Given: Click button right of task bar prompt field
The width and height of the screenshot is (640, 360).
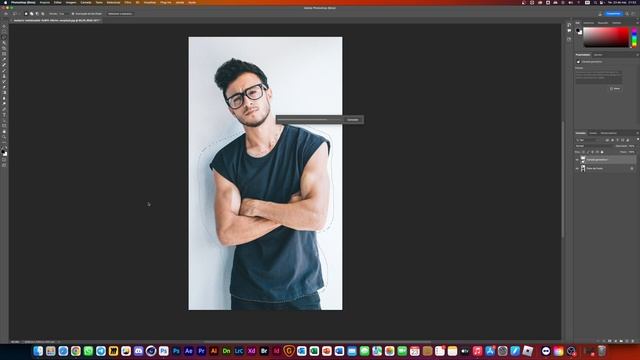Looking at the screenshot, I should [x=353, y=120].
